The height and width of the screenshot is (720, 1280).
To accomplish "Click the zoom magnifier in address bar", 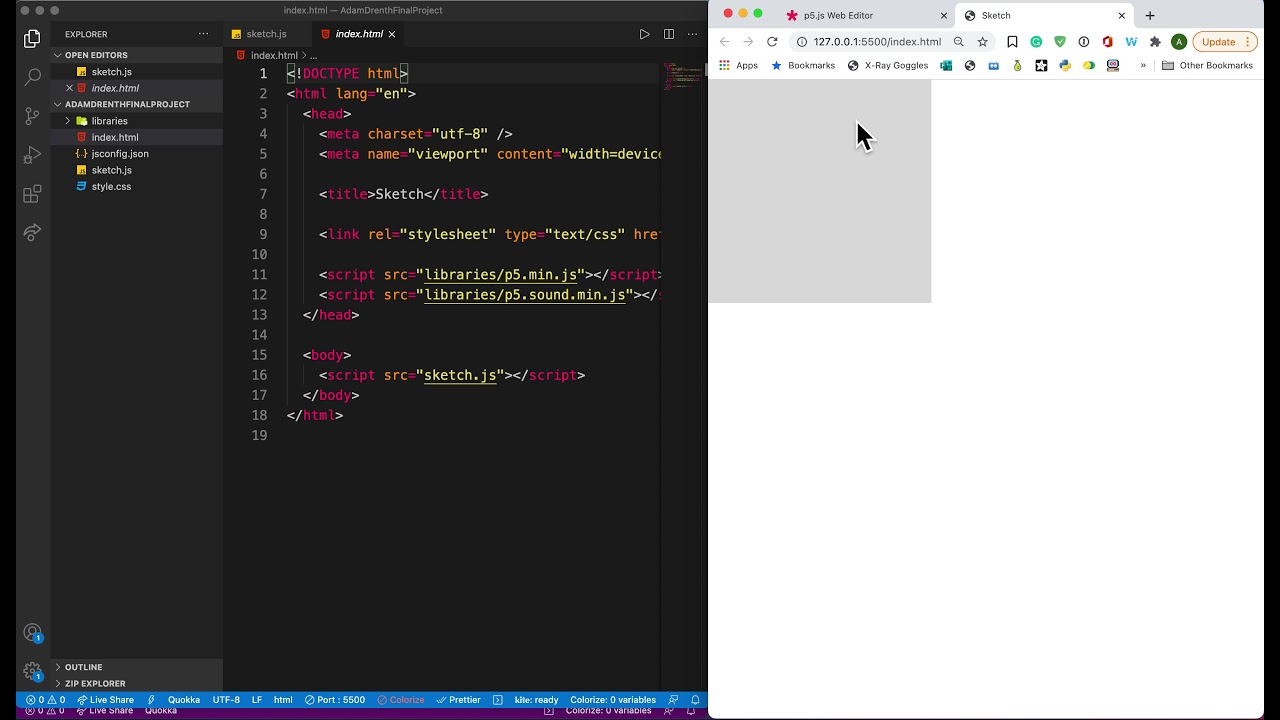I will 959,42.
